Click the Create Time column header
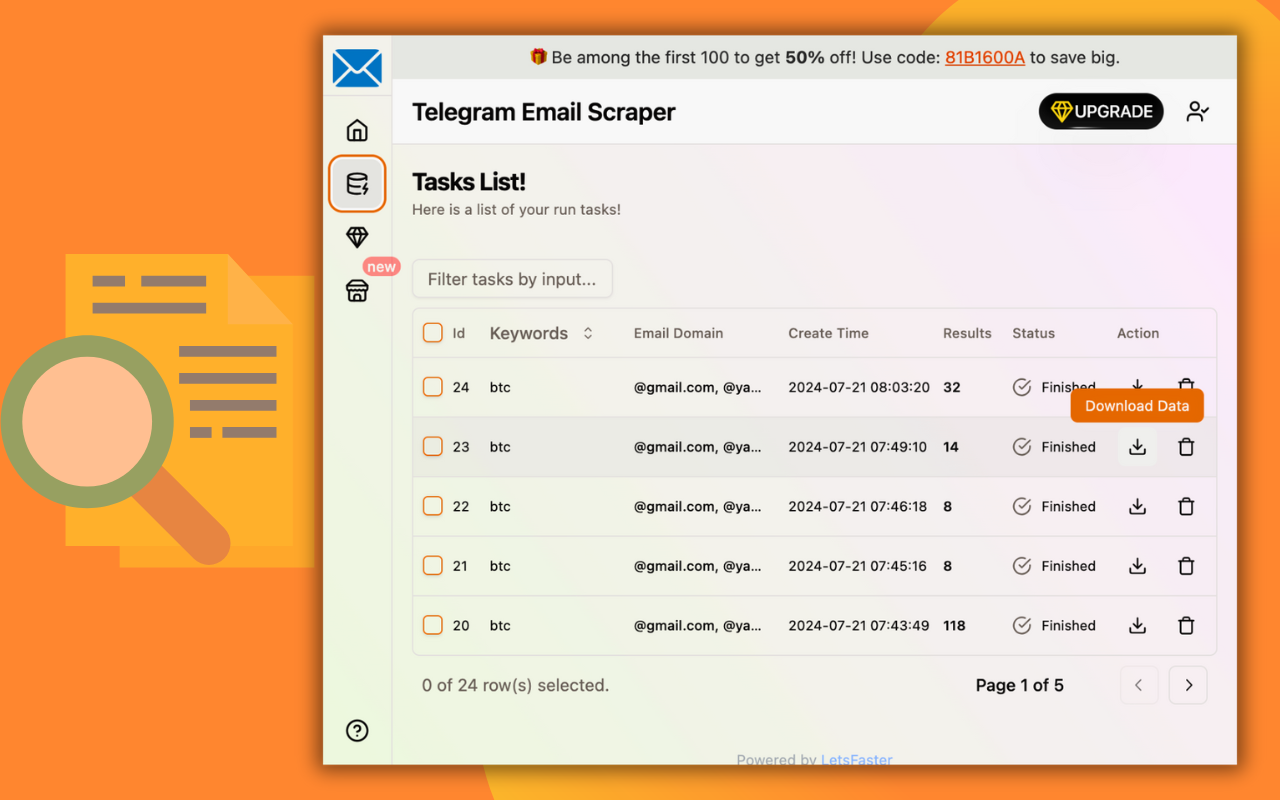Image resolution: width=1280 pixels, height=800 pixels. coord(828,333)
